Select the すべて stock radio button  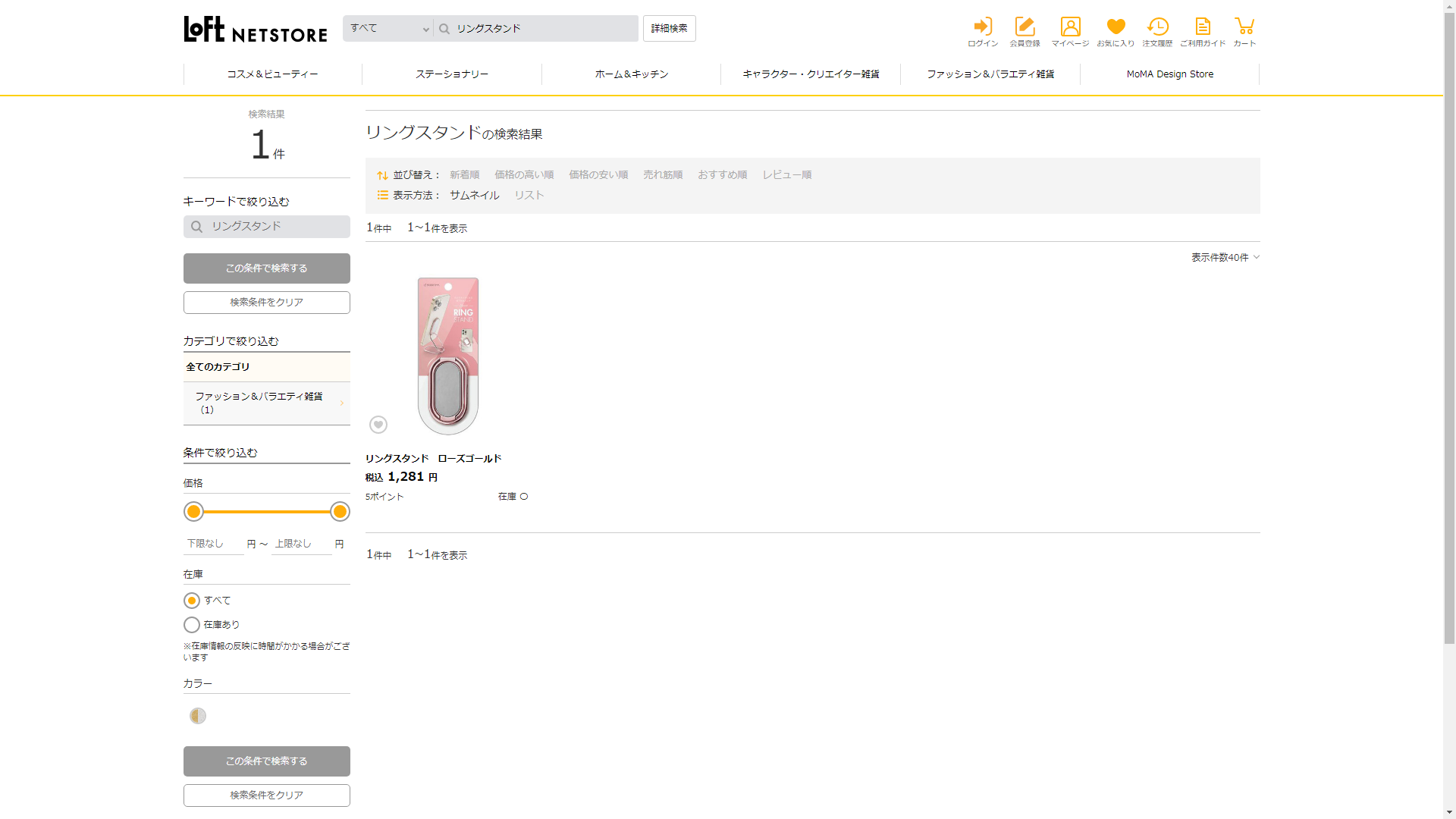[192, 601]
